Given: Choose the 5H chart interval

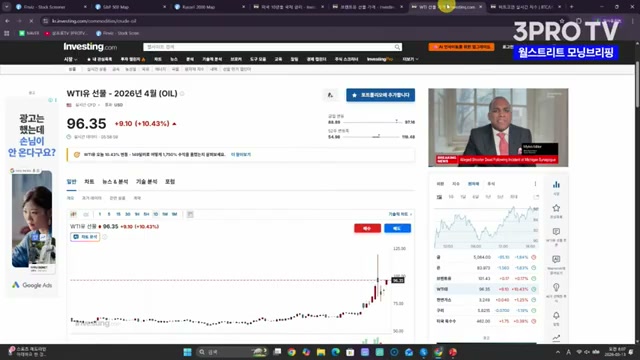Looking at the screenshot, I should coord(147,214).
